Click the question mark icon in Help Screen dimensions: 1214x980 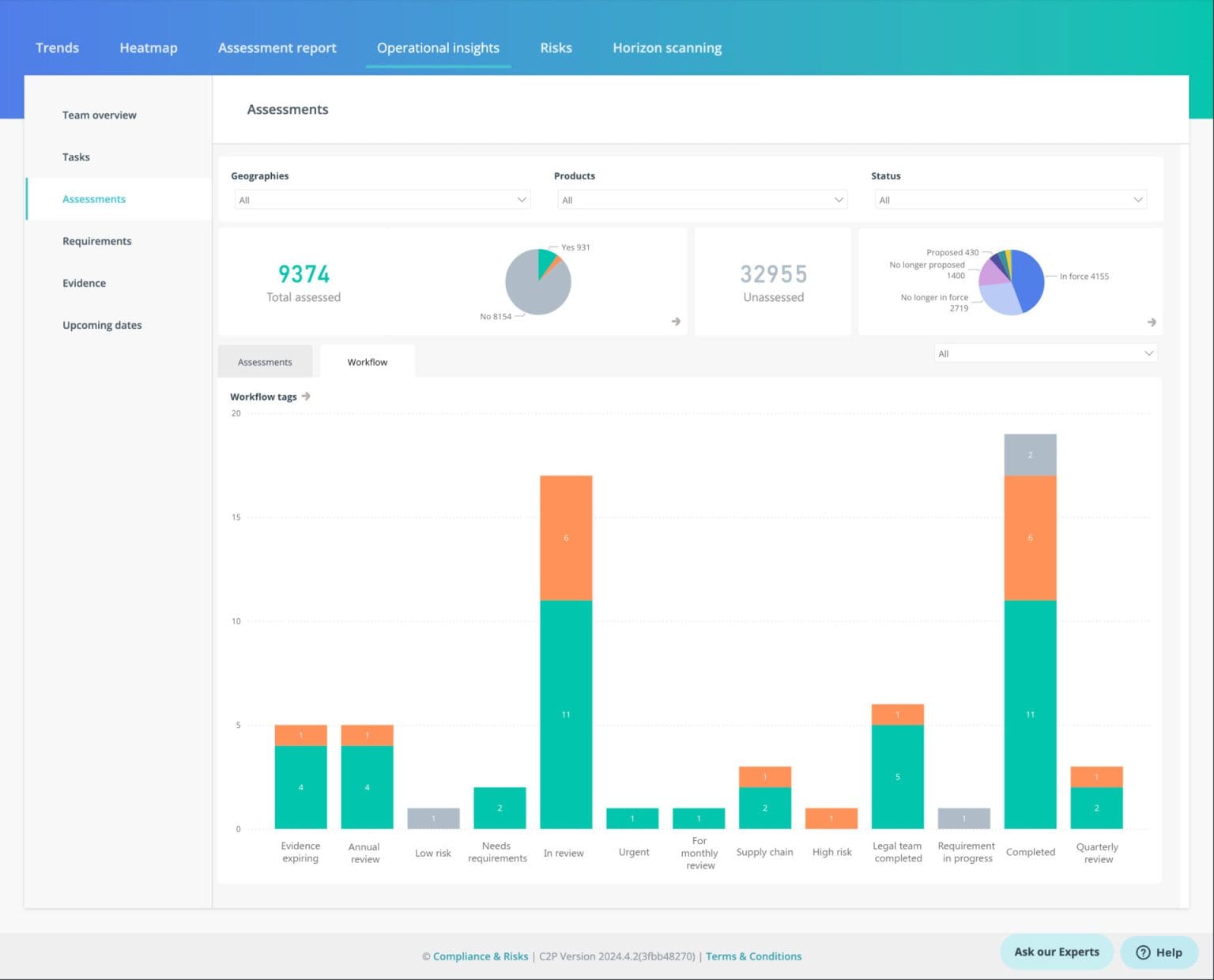(1144, 952)
